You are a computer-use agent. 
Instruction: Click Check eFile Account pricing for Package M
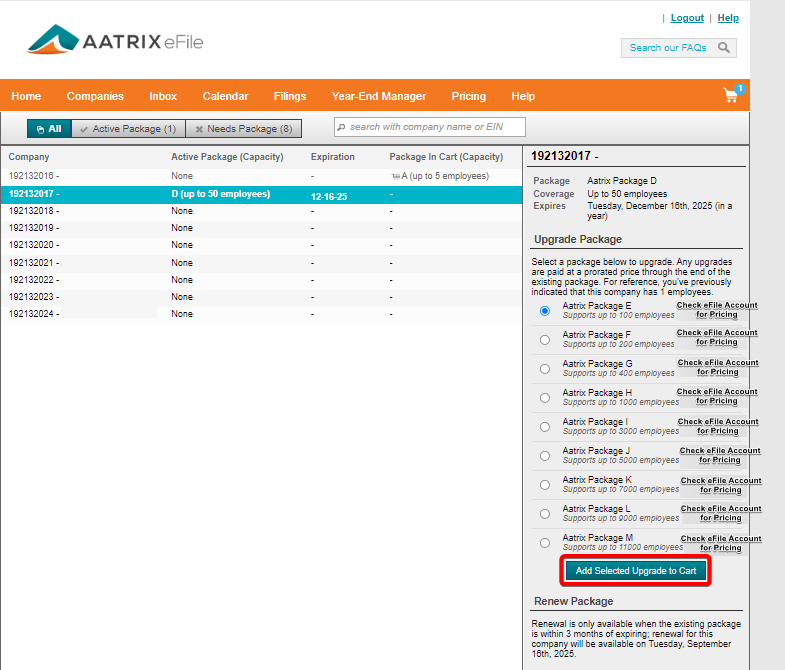[721, 543]
